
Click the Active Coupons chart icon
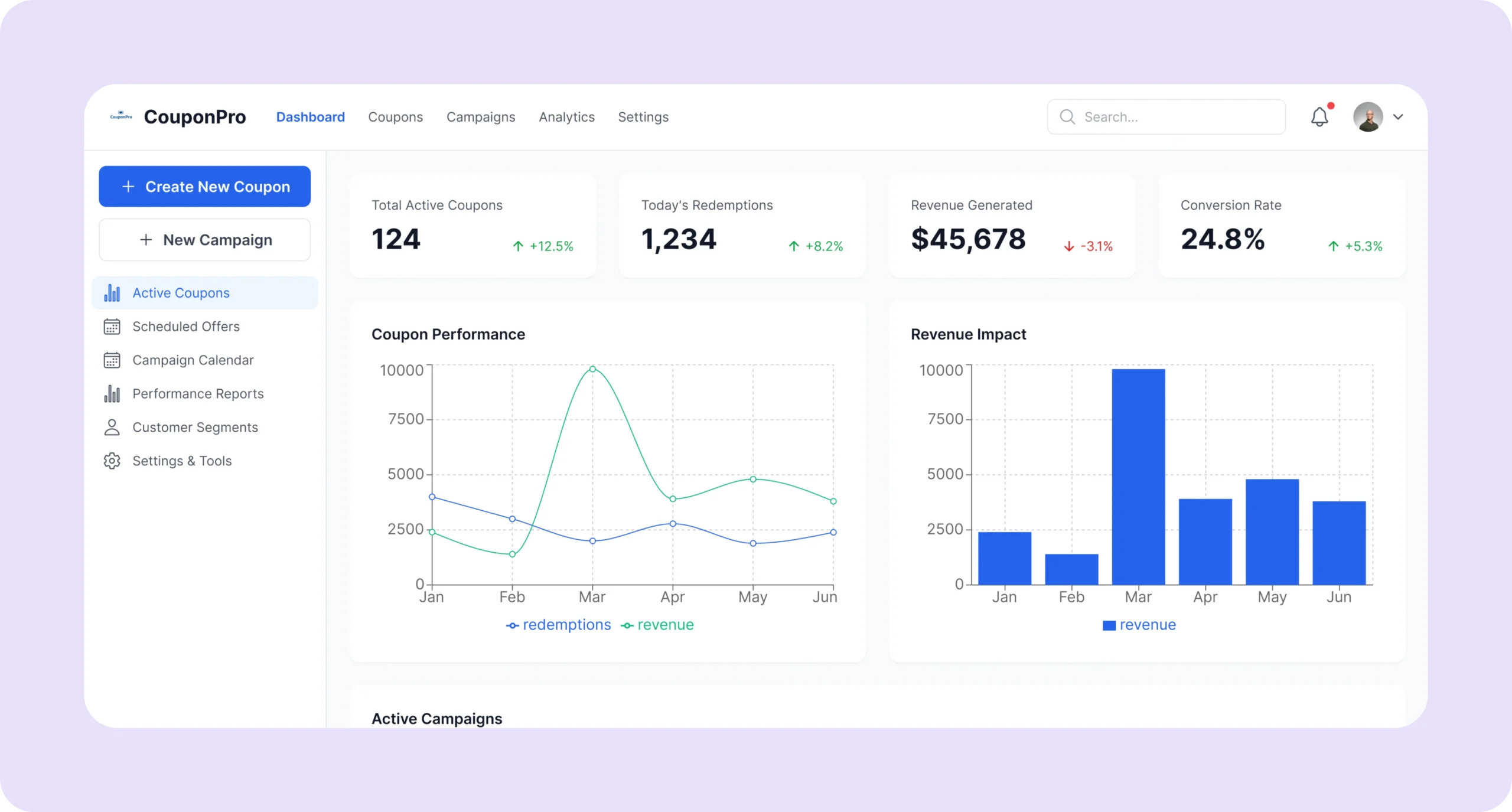coord(112,293)
